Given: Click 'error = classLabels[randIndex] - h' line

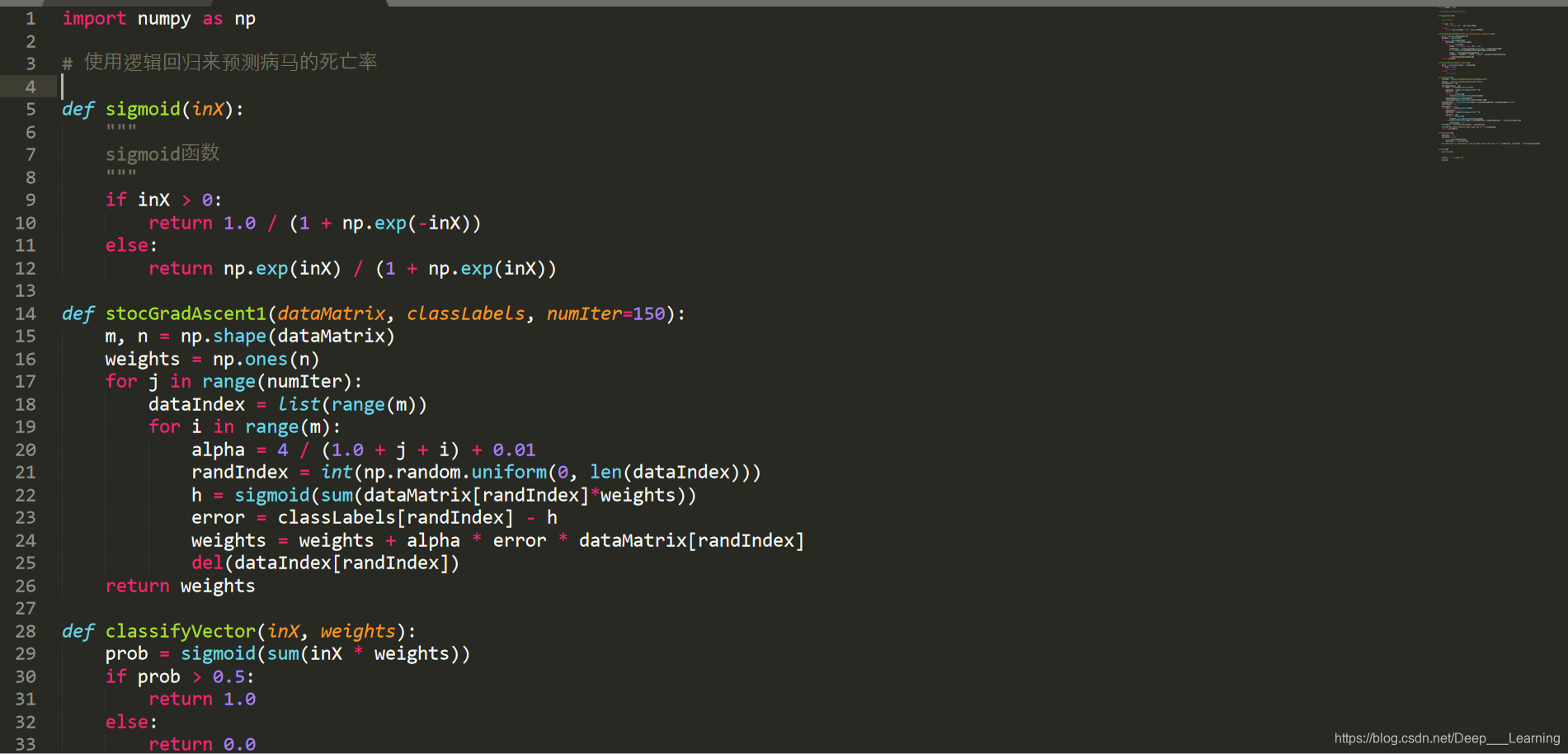Looking at the screenshot, I should click(374, 517).
